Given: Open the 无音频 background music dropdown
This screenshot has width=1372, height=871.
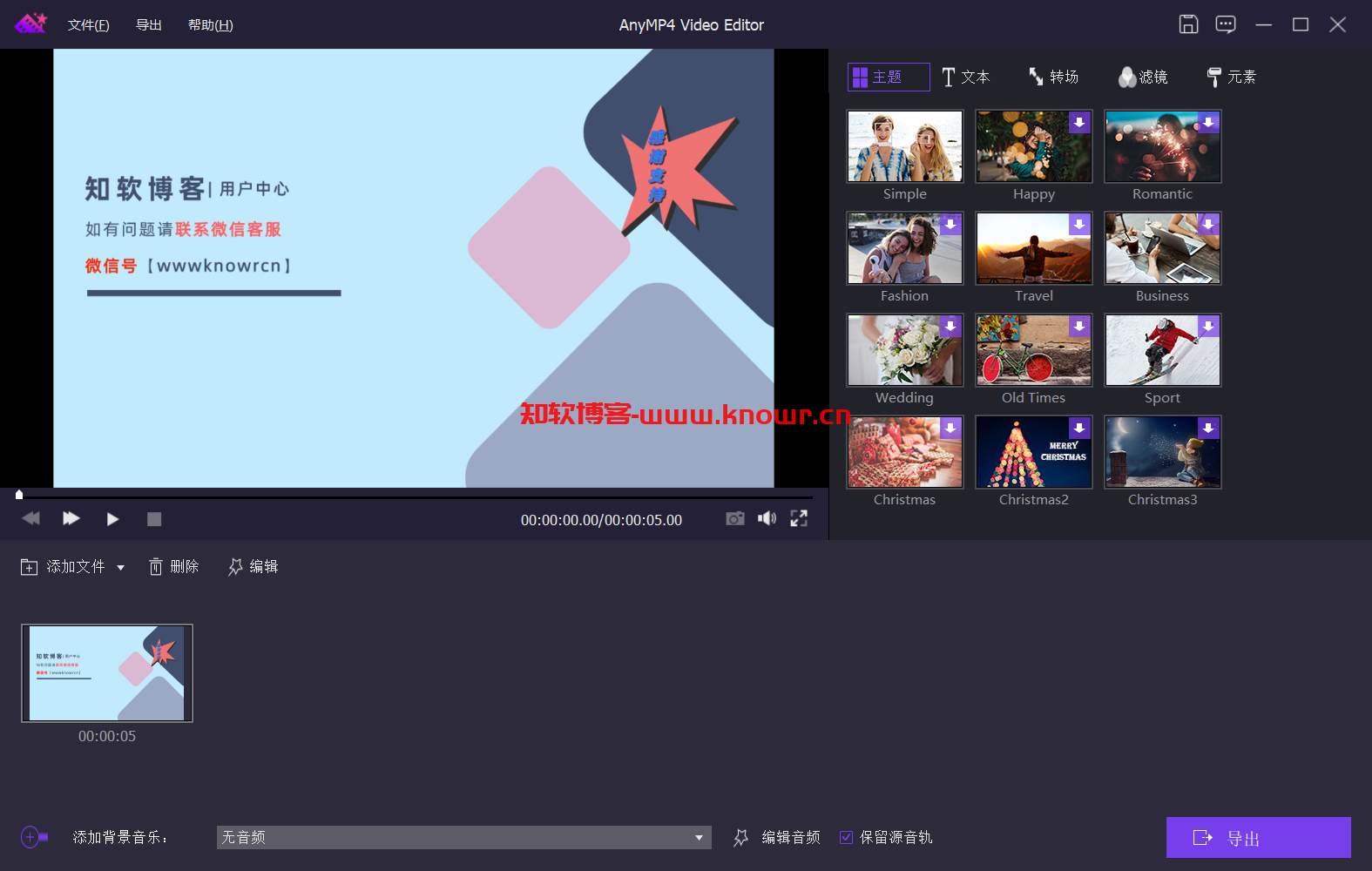Looking at the screenshot, I should 463,838.
